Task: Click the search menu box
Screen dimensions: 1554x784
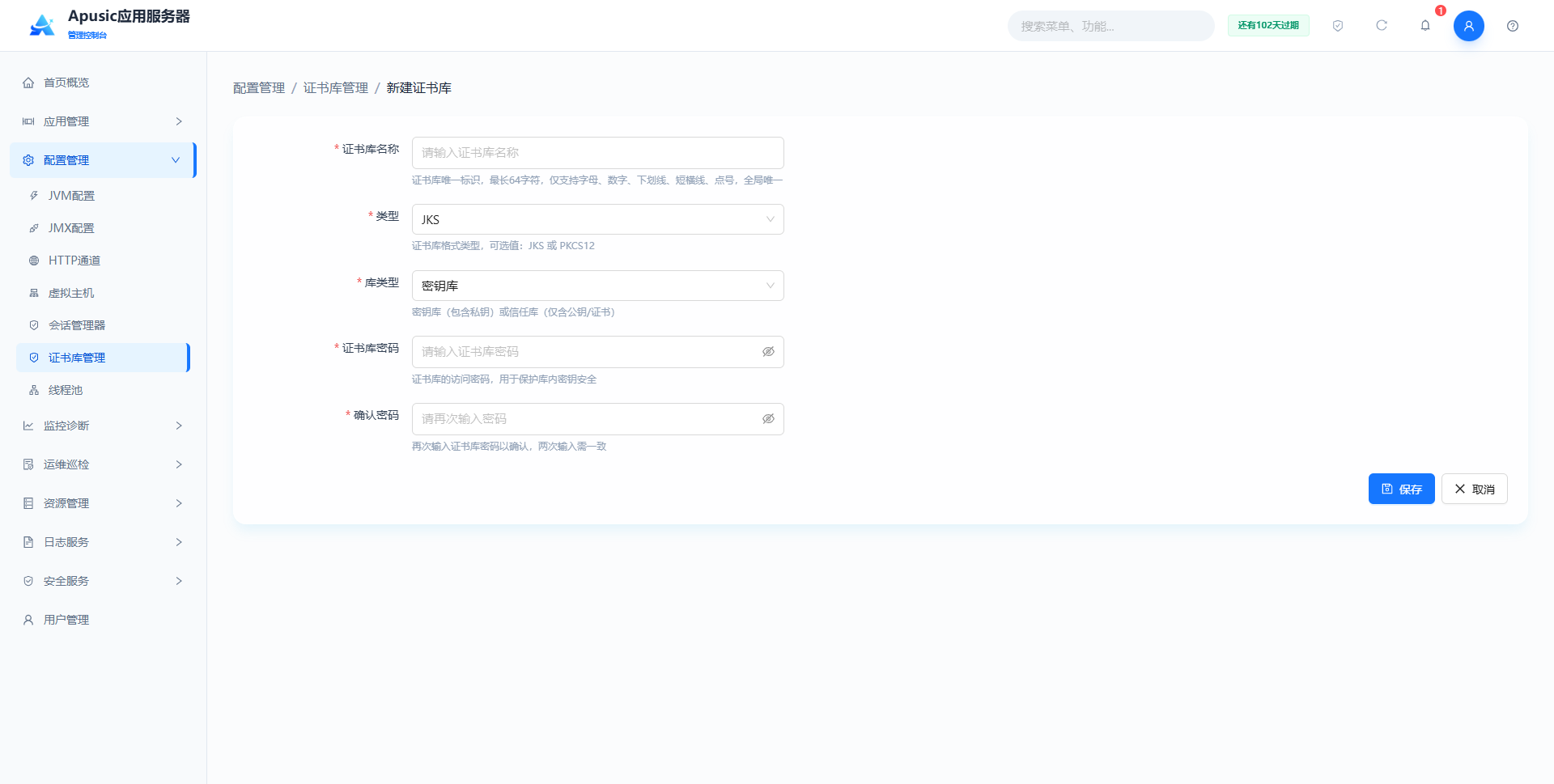Action: [1110, 26]
